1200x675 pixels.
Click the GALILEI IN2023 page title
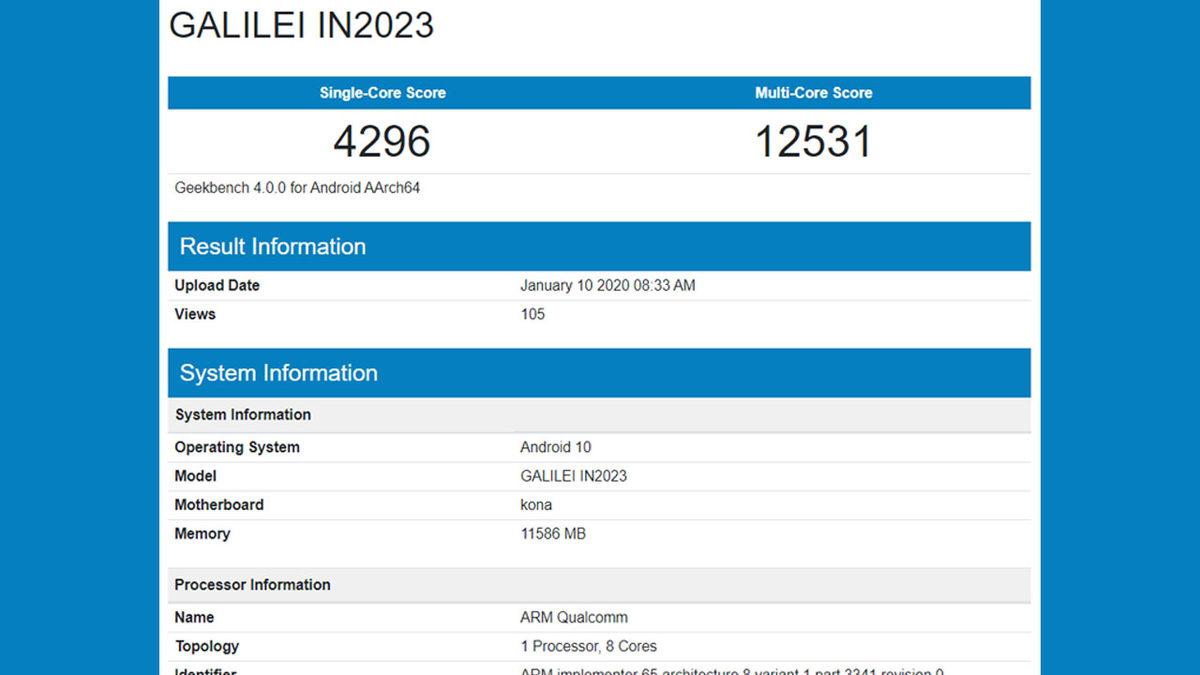coord(300,27)
